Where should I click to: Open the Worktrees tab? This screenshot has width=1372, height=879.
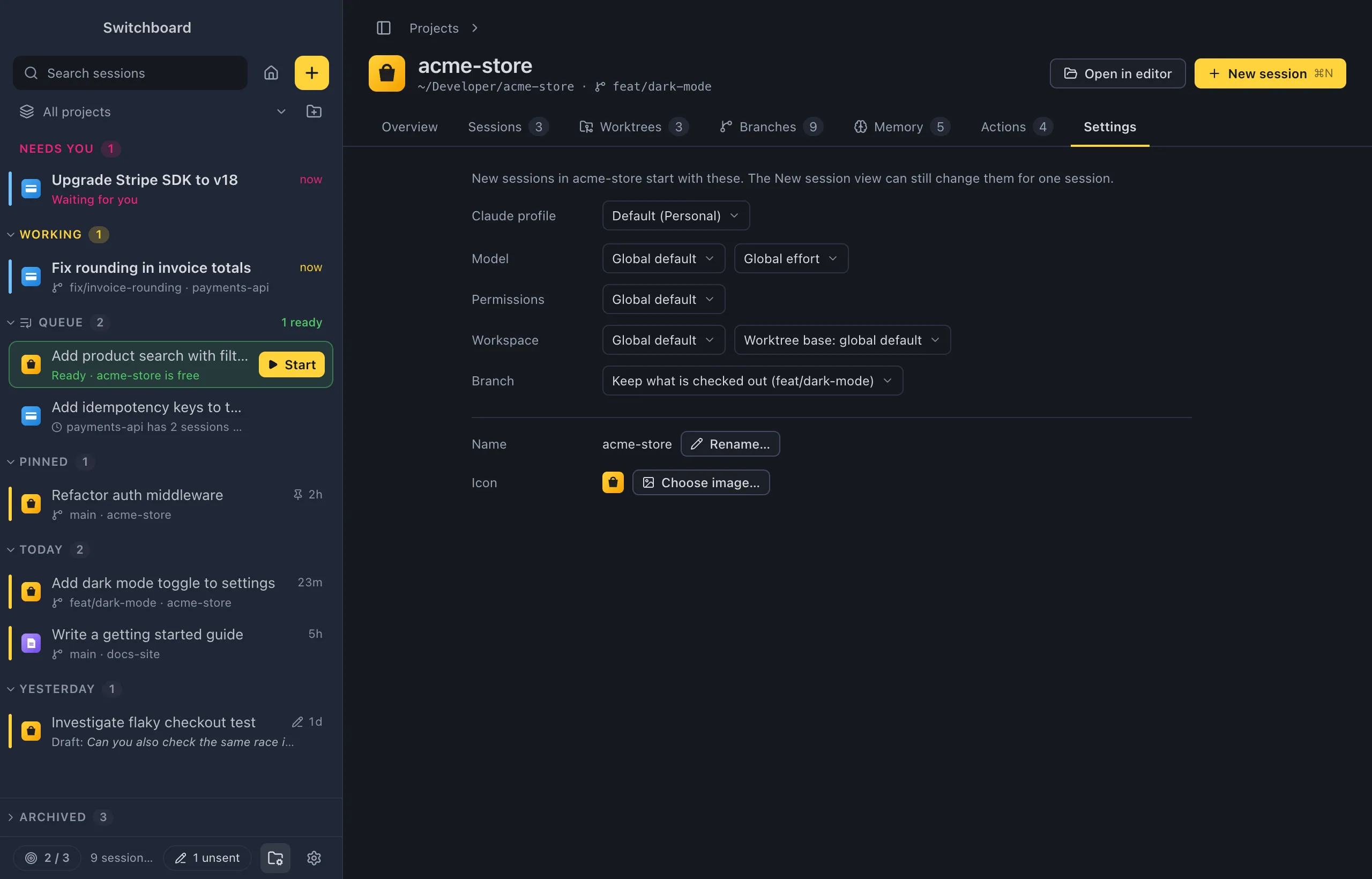pos(633,126)
